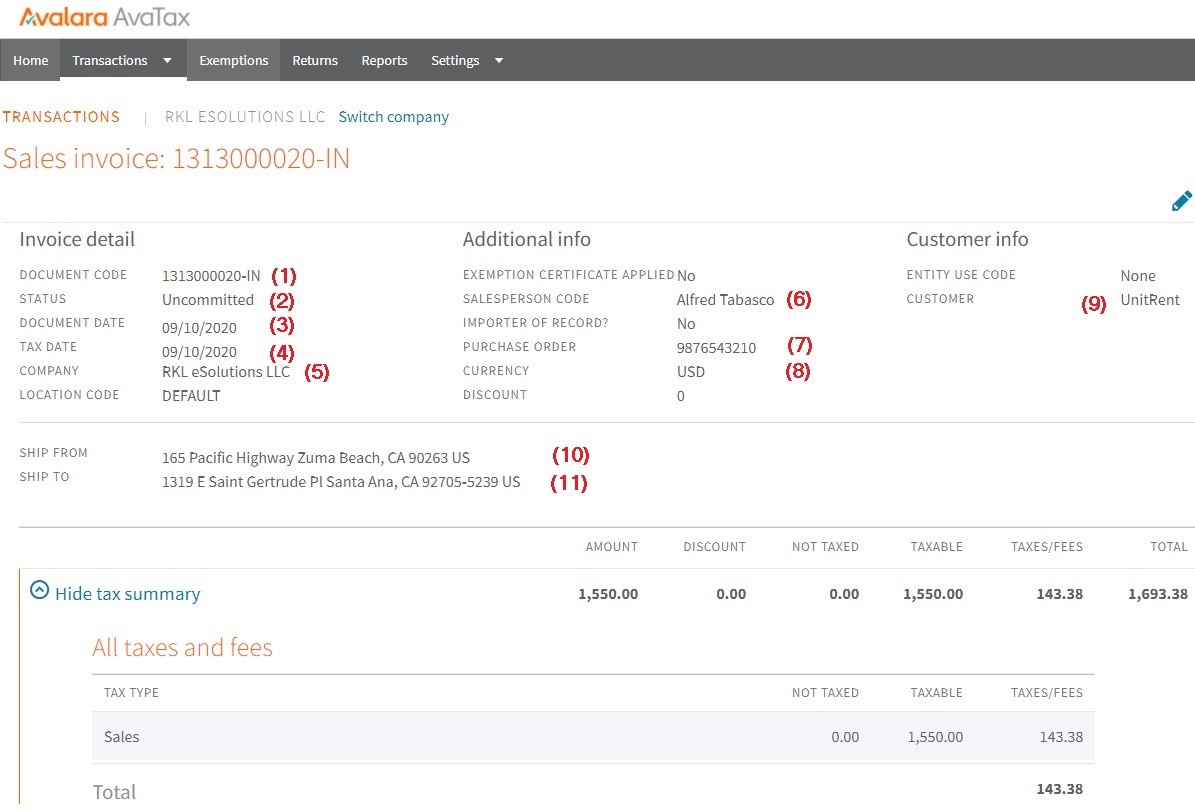The width and height of the screenshot is (1195, 811).
Task: Click the invoice title "Sales invoice: 1313000020-IN"
Action: point(177,158)
